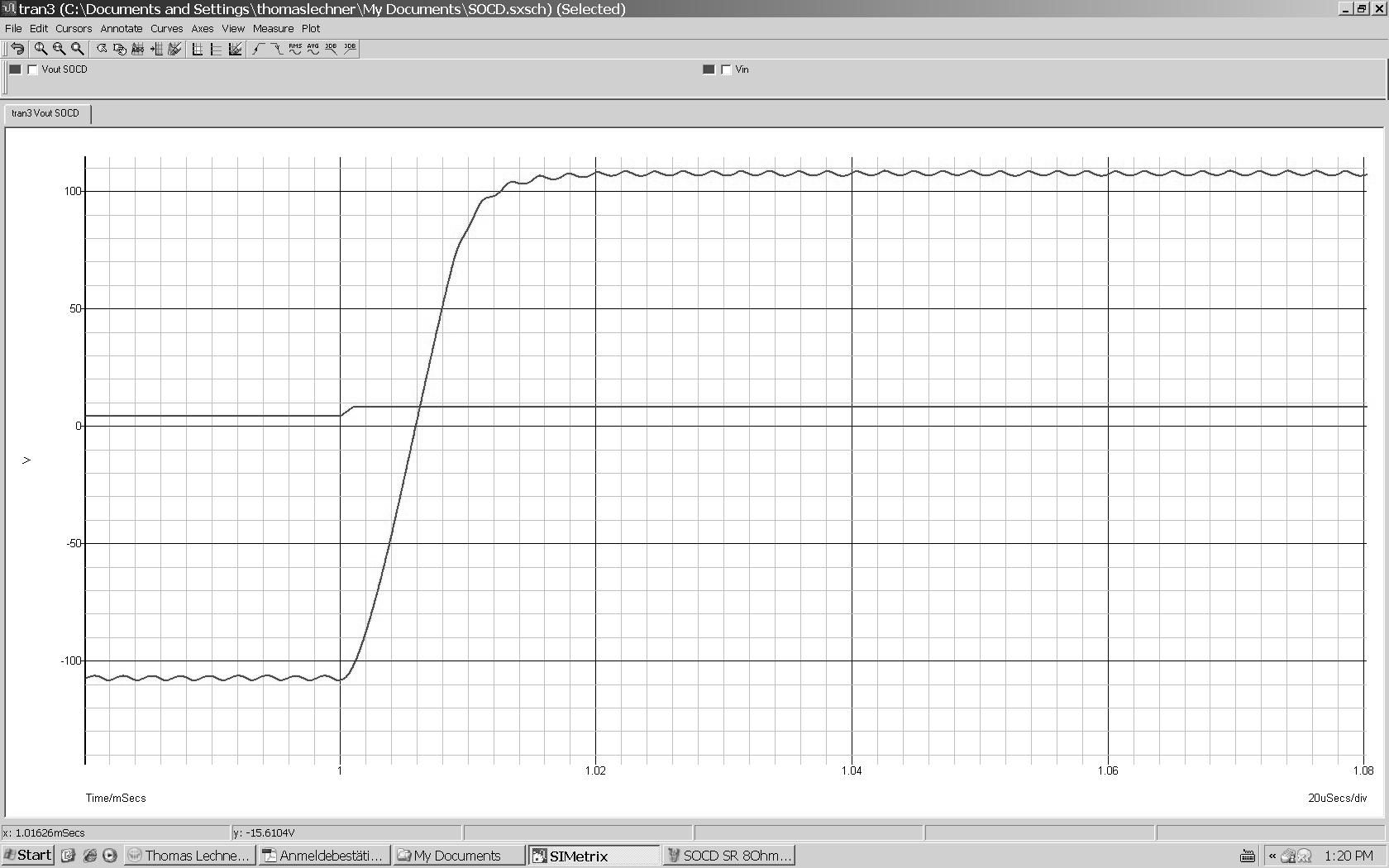Open the Curves menu
1389x868 pixels.
(166, 28)
